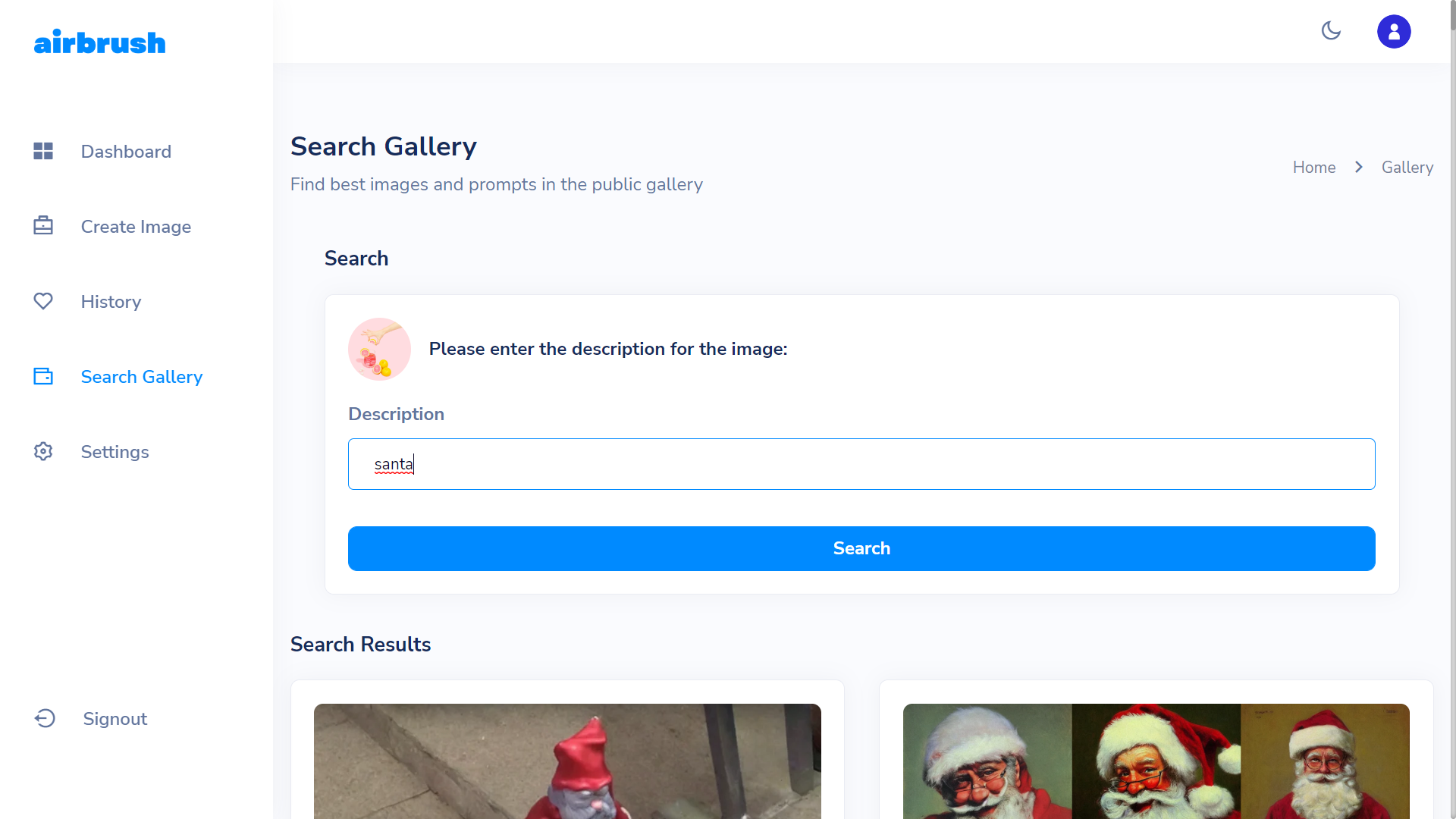
Task: Focus the Description input containing santa
Action: [861, 464]
